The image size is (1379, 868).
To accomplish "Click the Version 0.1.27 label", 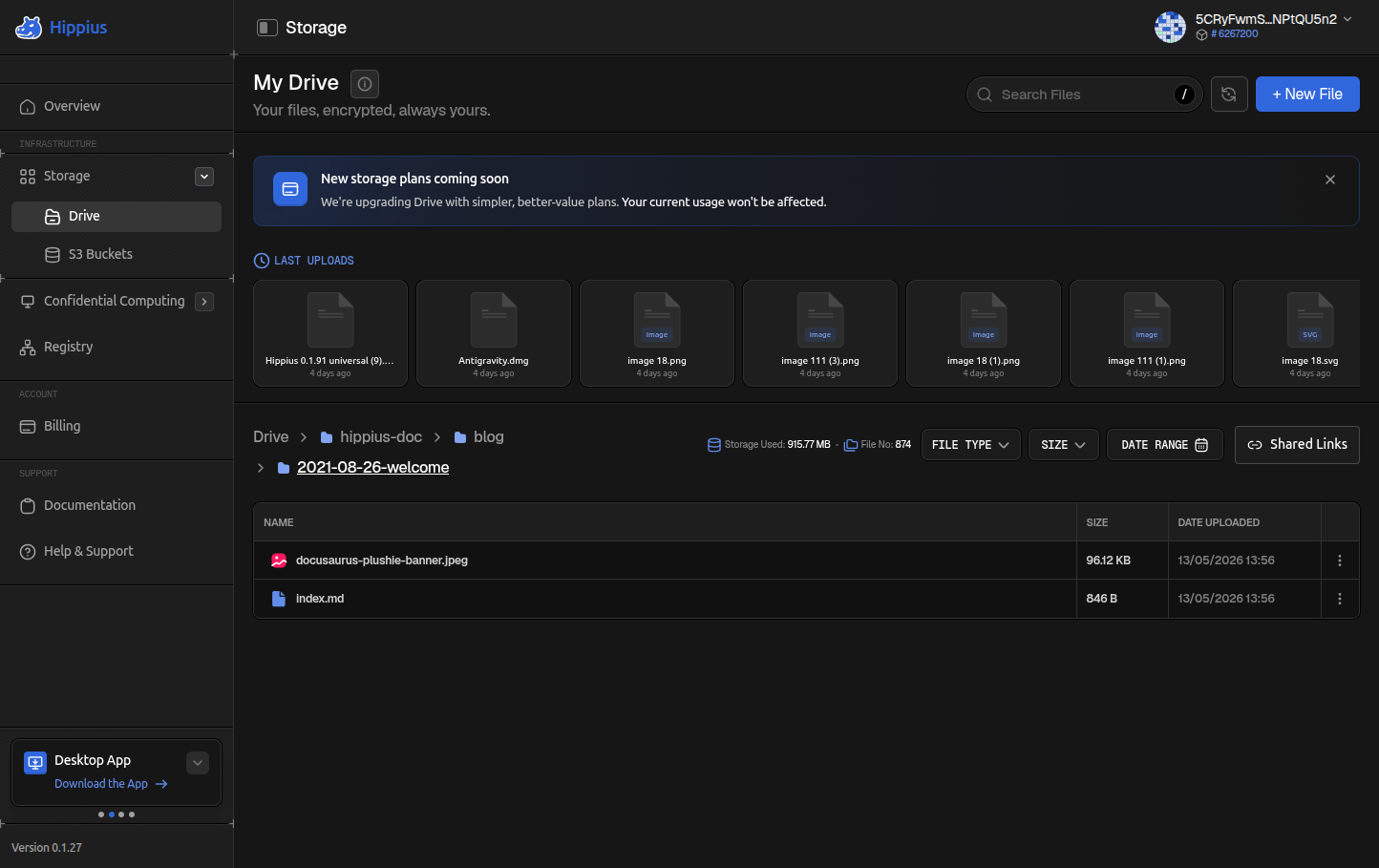I will tap(47, 848).
